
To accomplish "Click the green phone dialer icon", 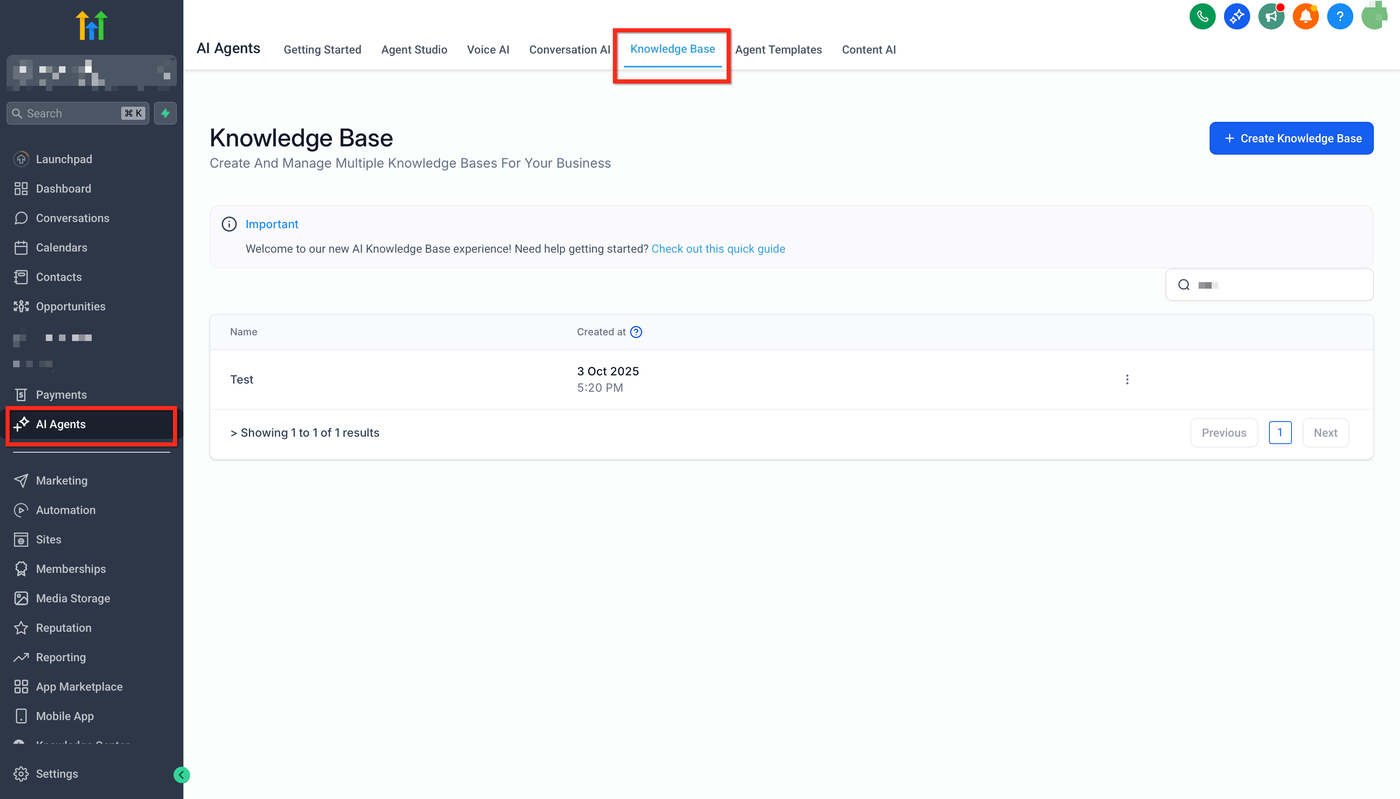I will [x=1202, y=16].
